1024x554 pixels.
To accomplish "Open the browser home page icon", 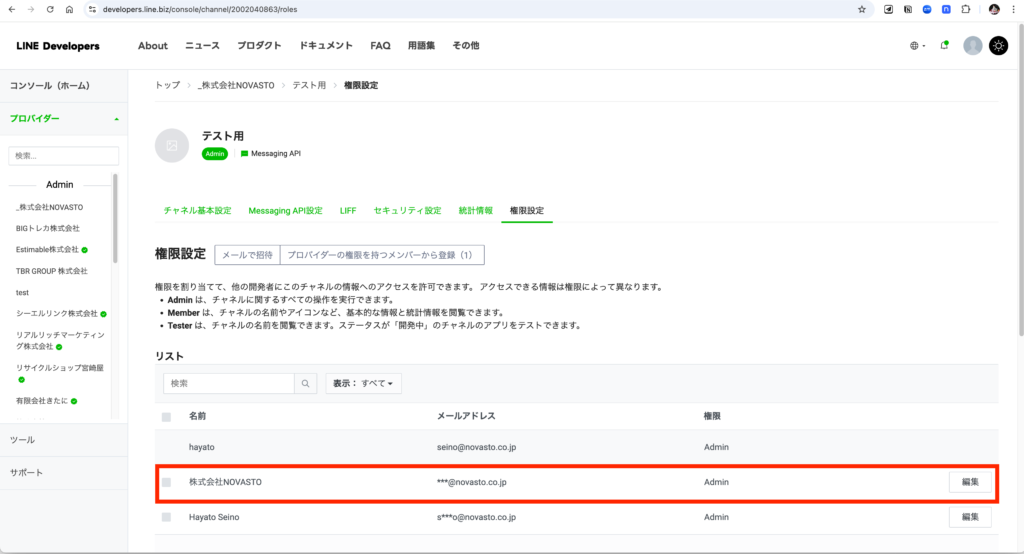I will coord(69,9).
